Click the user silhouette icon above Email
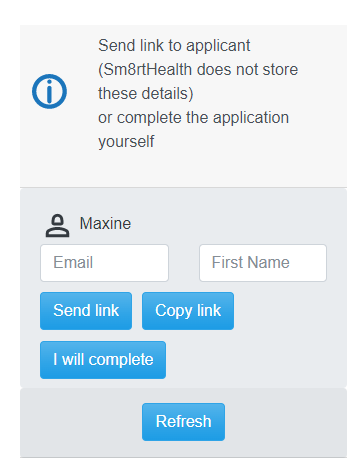This screenshot has height=472, width=364. click(58, 226)
